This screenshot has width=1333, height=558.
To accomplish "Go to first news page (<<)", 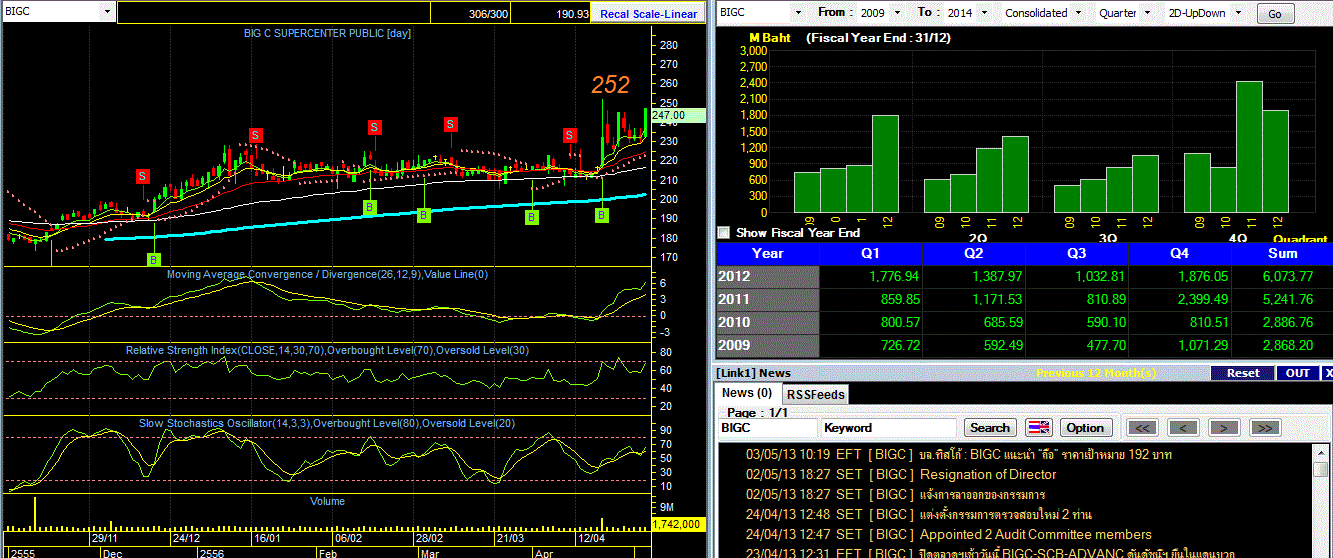I will [x=1142, y=427].
